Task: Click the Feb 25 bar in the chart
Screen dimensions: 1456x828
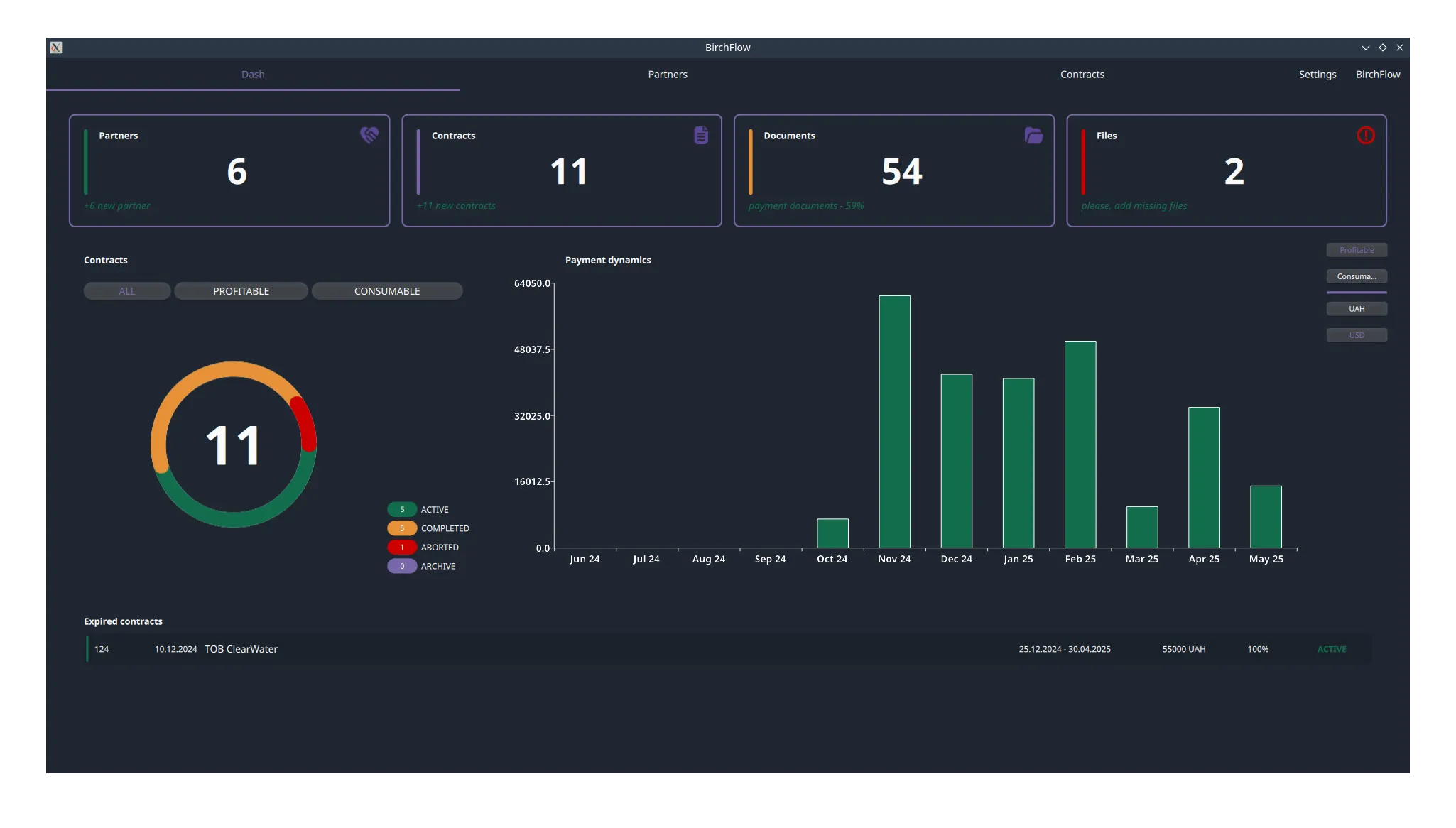Action: (x=1080, y=445)
